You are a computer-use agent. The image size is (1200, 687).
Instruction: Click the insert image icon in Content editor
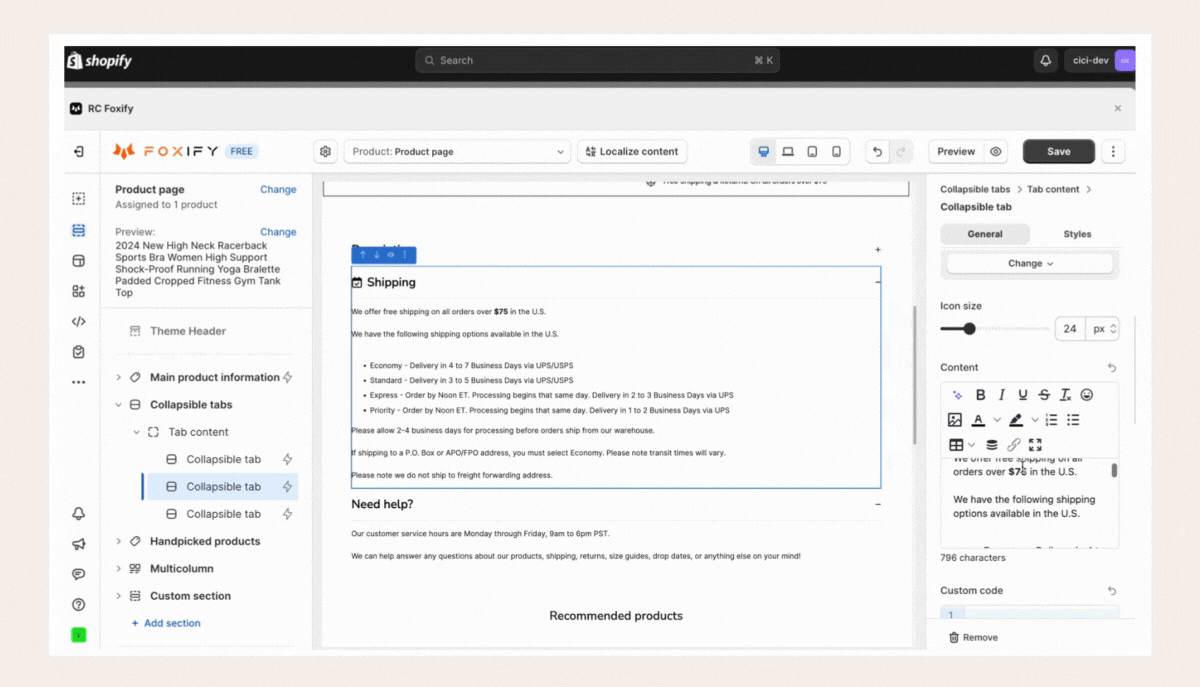coord(955,420)
